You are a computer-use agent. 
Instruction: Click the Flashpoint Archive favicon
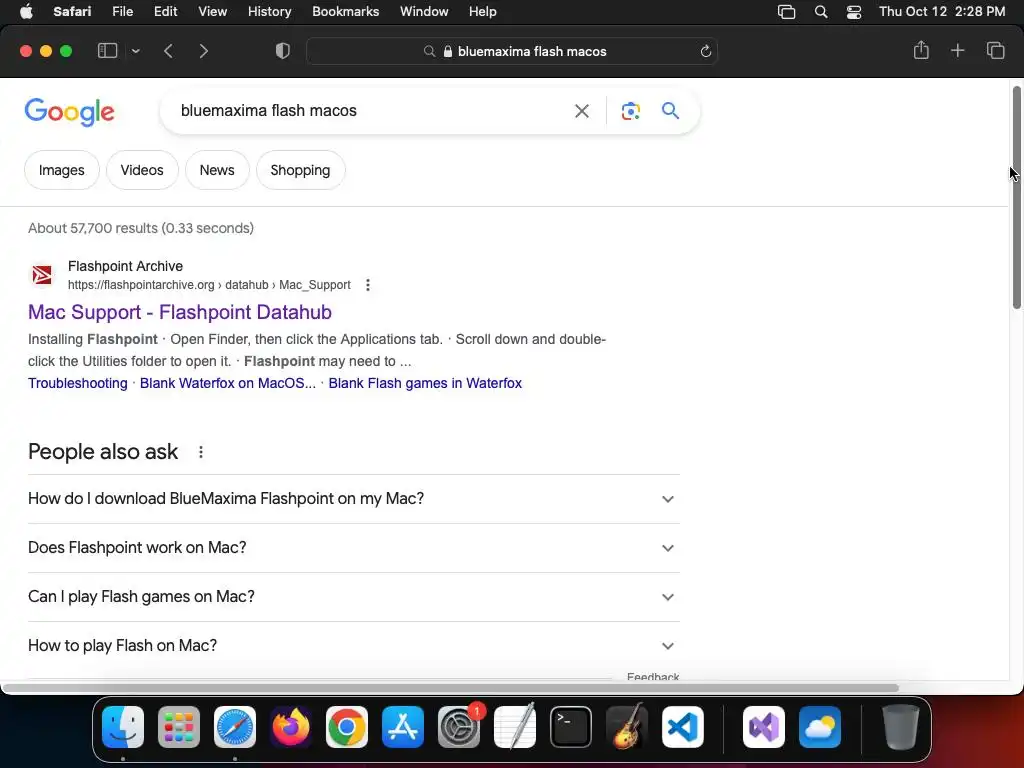tap(42, 275)
